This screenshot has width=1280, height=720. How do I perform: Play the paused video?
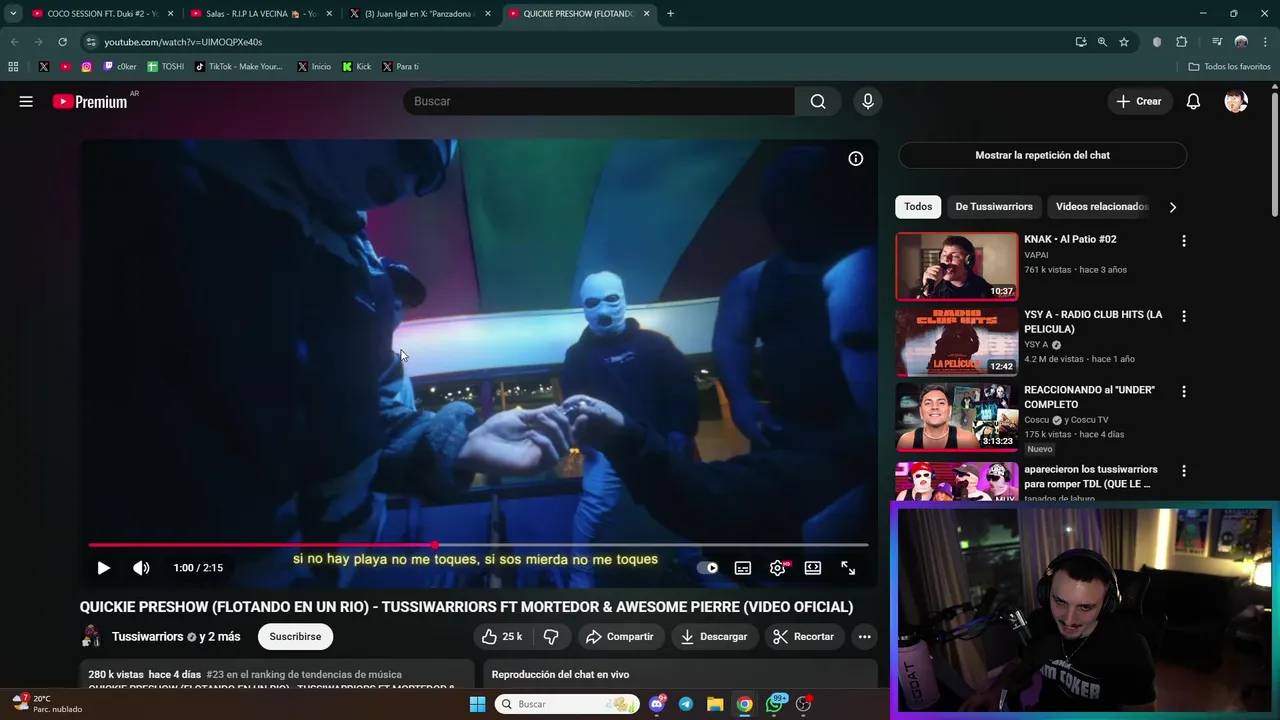click(x=103, y=568)
